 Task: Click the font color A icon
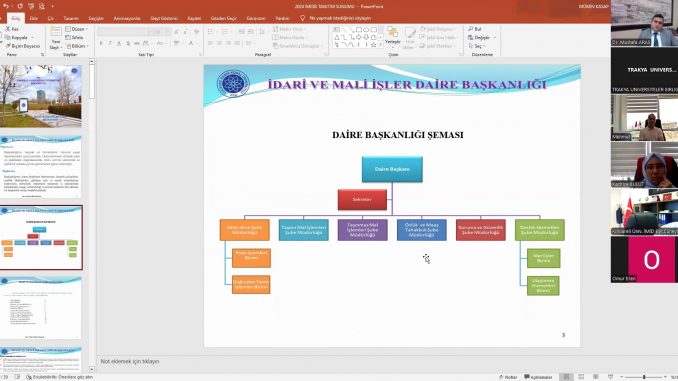click(x=191, y=43)
